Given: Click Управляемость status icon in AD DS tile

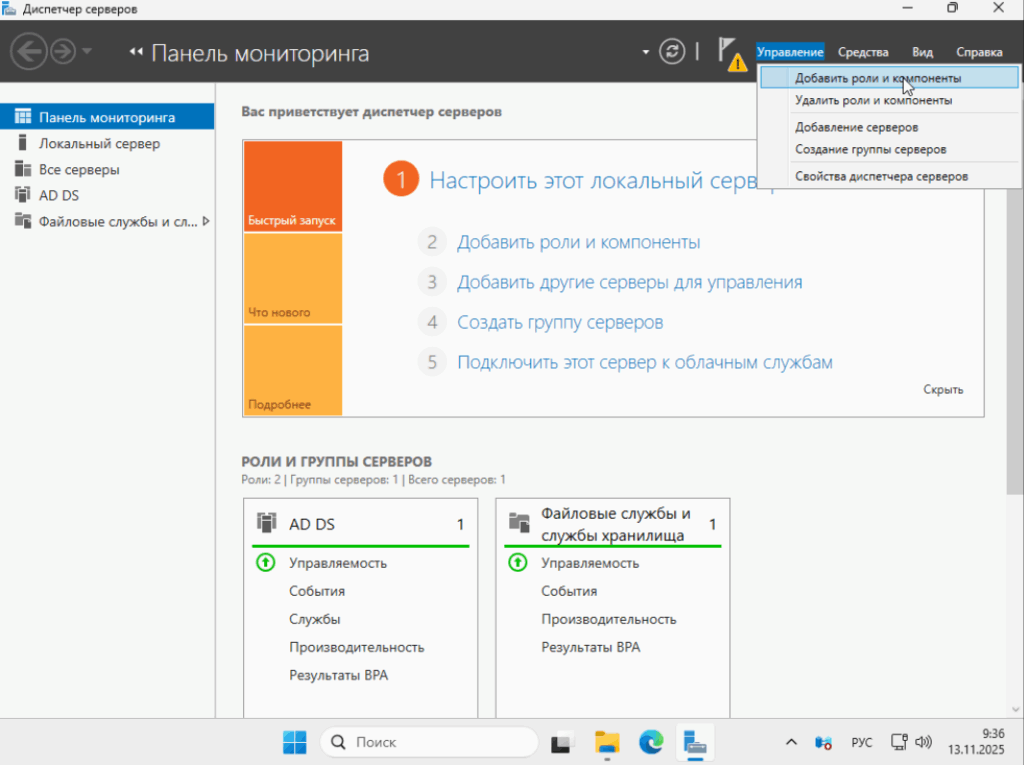Looking at the screenshot, I should (266, 562).
